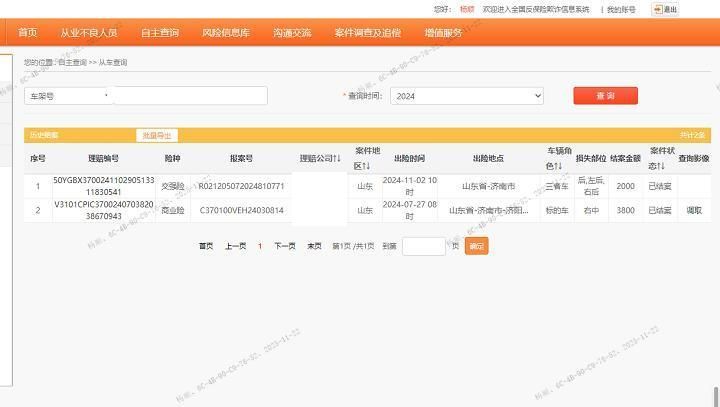Sort by 案件地区 column arrows
The height and width of the screenshot is (407, 720).
coord(368,166)
